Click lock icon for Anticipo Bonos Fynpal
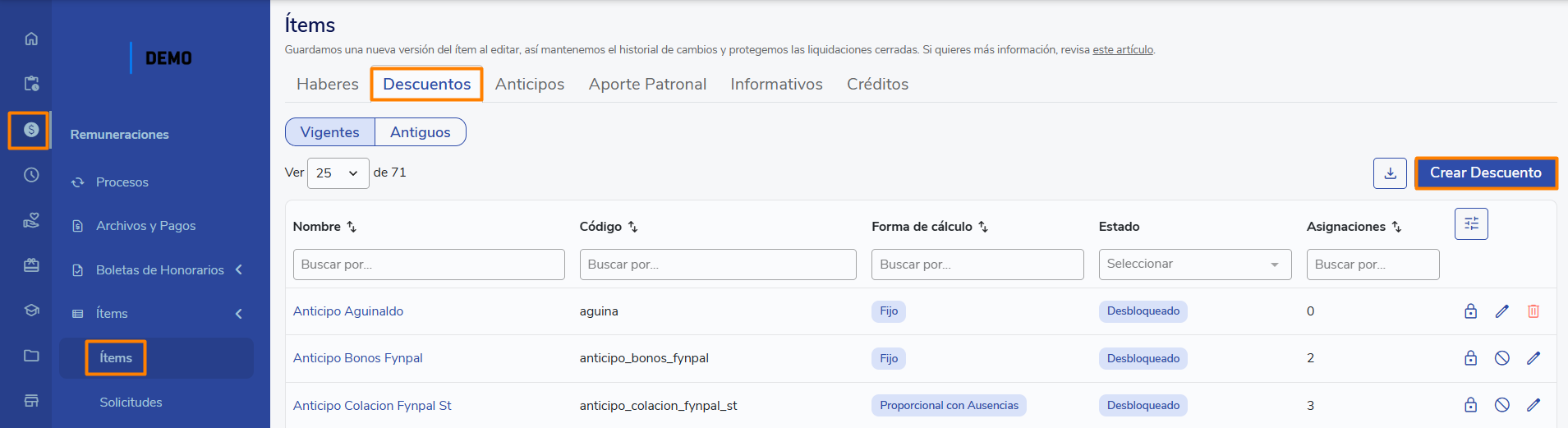The height and width of the screenshot is (428, 1568). 1470,358
